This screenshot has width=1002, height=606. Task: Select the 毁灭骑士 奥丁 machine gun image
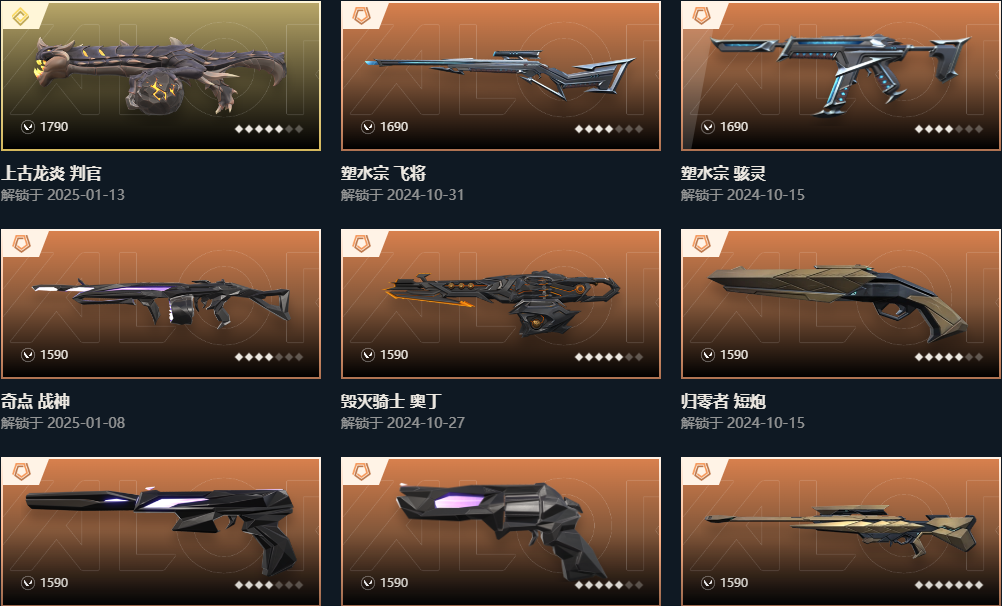[x=502, y=303]
